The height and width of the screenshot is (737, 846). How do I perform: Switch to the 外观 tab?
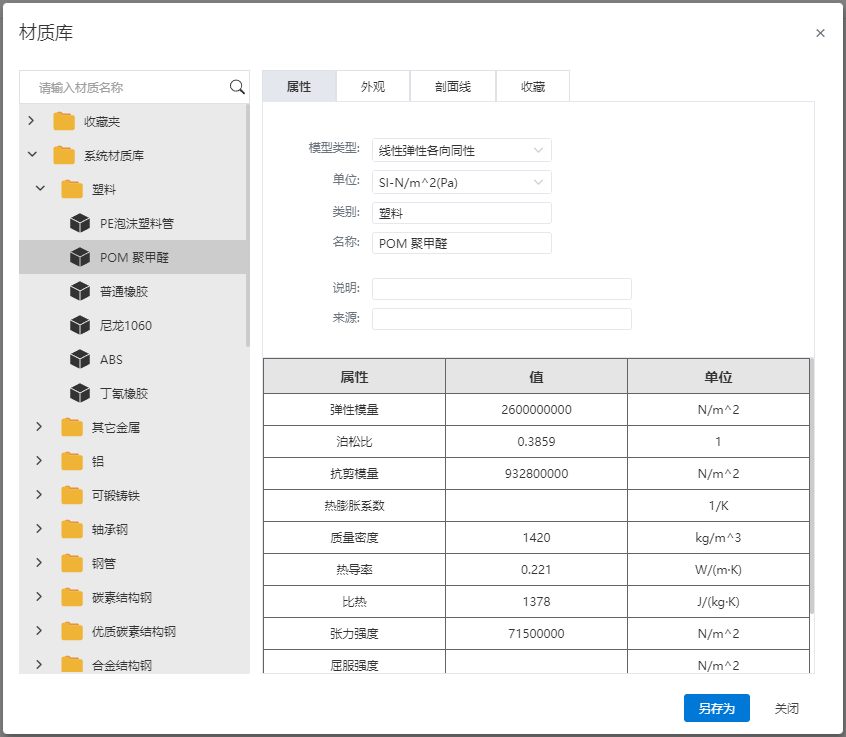373,87
